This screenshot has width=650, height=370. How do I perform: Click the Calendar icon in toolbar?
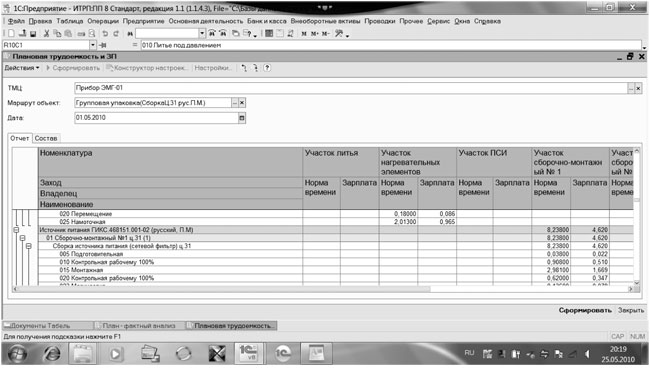click(x=280, y=34)
